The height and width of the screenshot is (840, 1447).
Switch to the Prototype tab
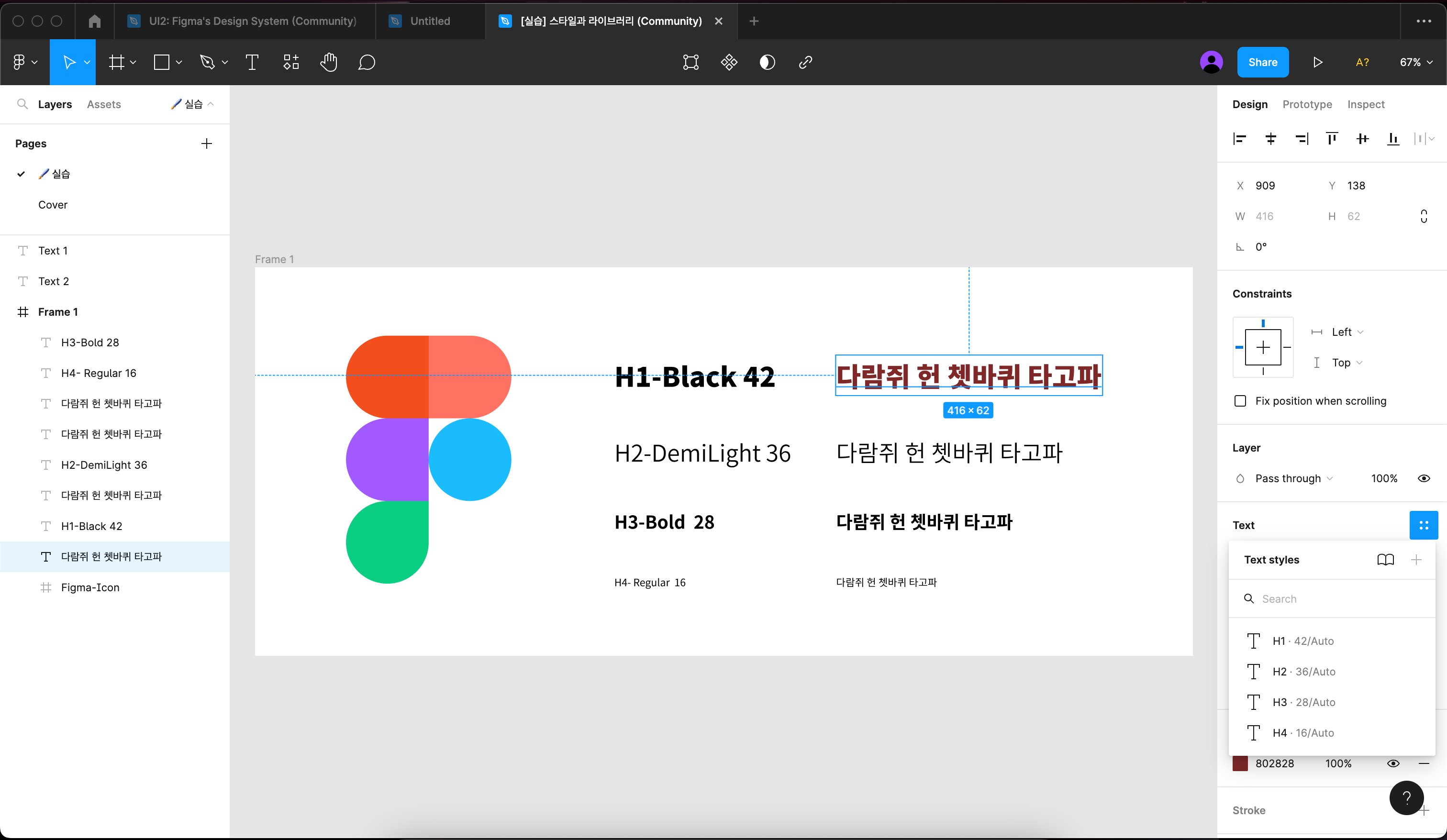point(1307,104)
